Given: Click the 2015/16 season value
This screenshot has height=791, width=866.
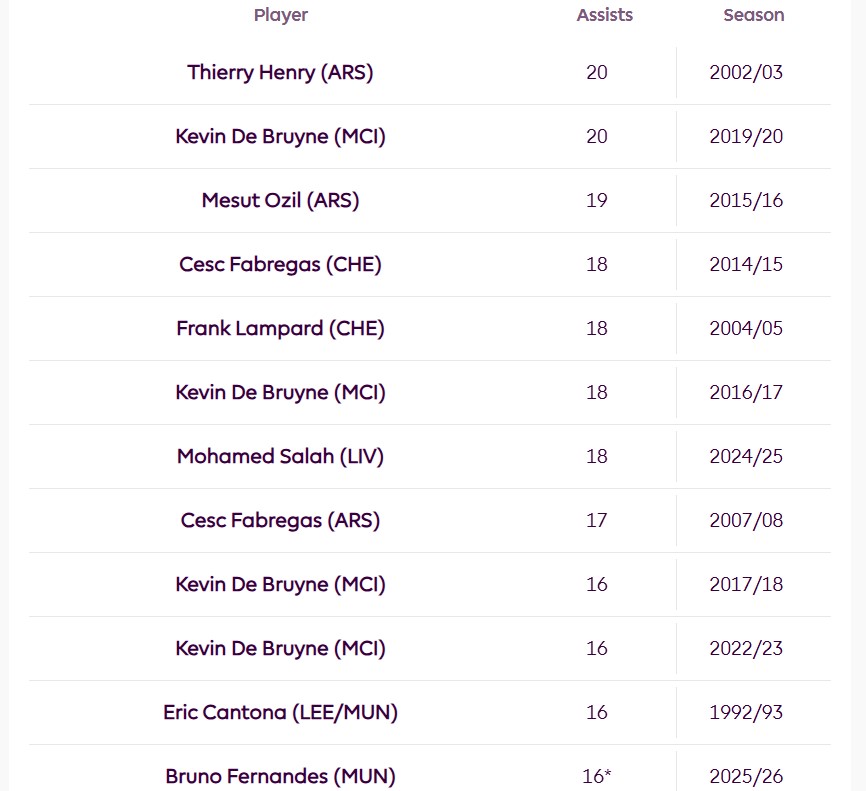Looking at the screenshot, I should [746, 200].
